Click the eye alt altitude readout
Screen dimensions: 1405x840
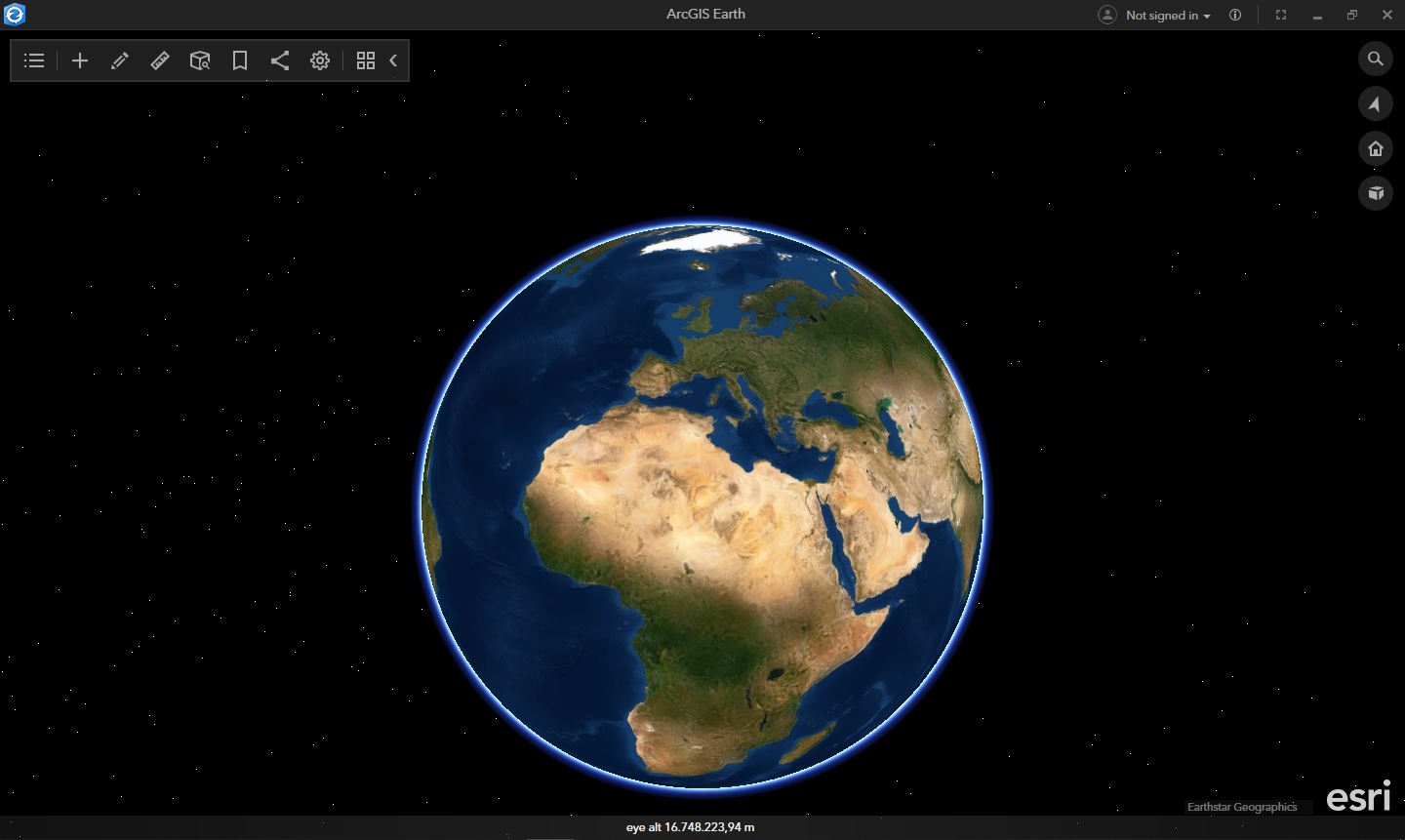(x=690, y=827)
